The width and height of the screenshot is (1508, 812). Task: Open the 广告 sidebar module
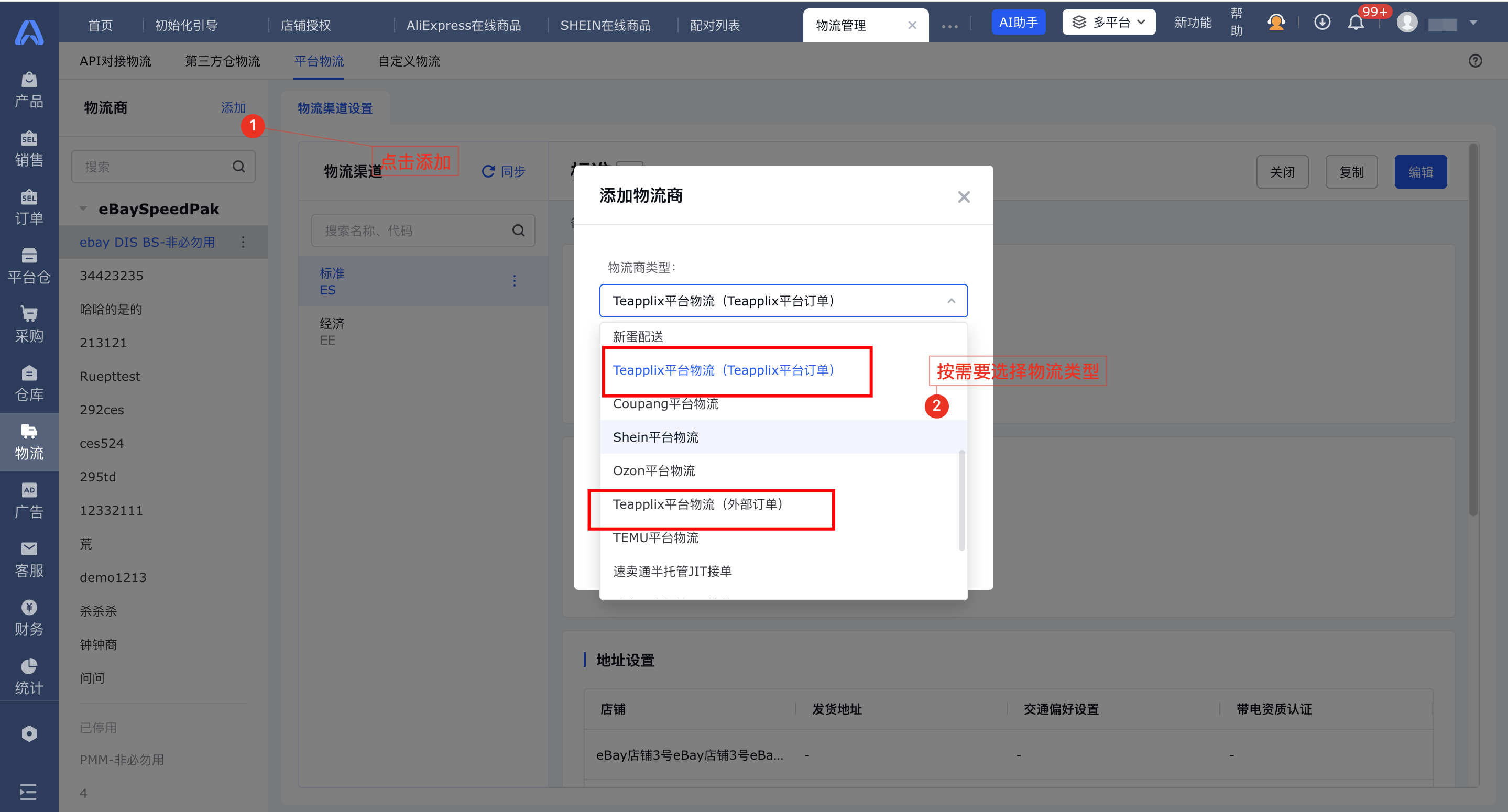(x=29, y=500)
